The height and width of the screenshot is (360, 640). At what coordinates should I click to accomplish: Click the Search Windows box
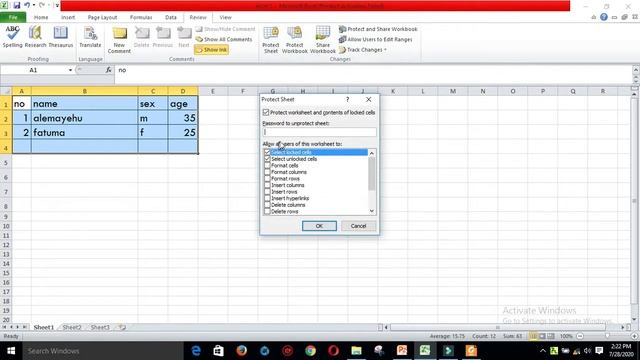coord(103,351)
